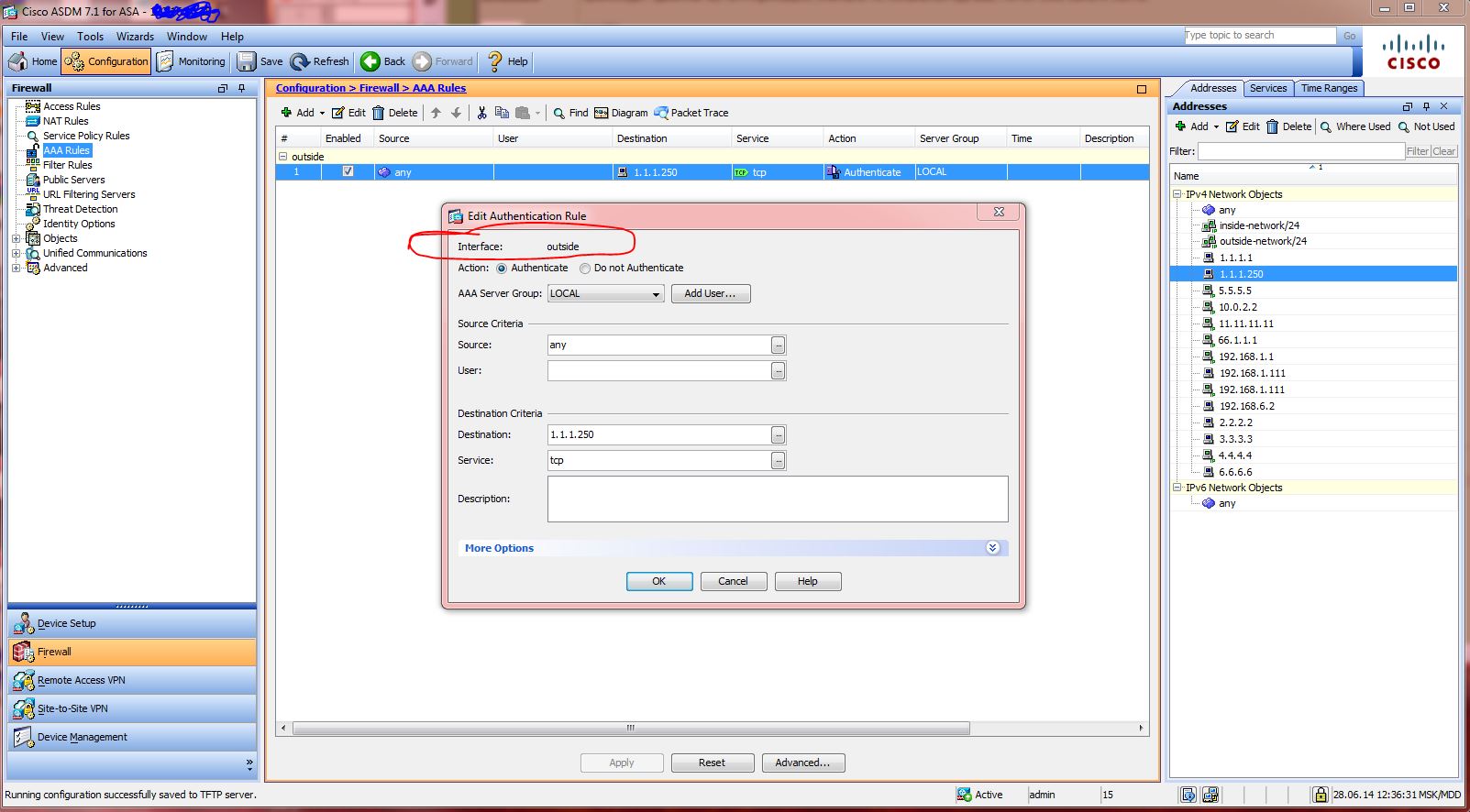Select NAT Rules in the Firewall tree
The width and height of the screenshot is (1470, 812).
tap(66, 121)
